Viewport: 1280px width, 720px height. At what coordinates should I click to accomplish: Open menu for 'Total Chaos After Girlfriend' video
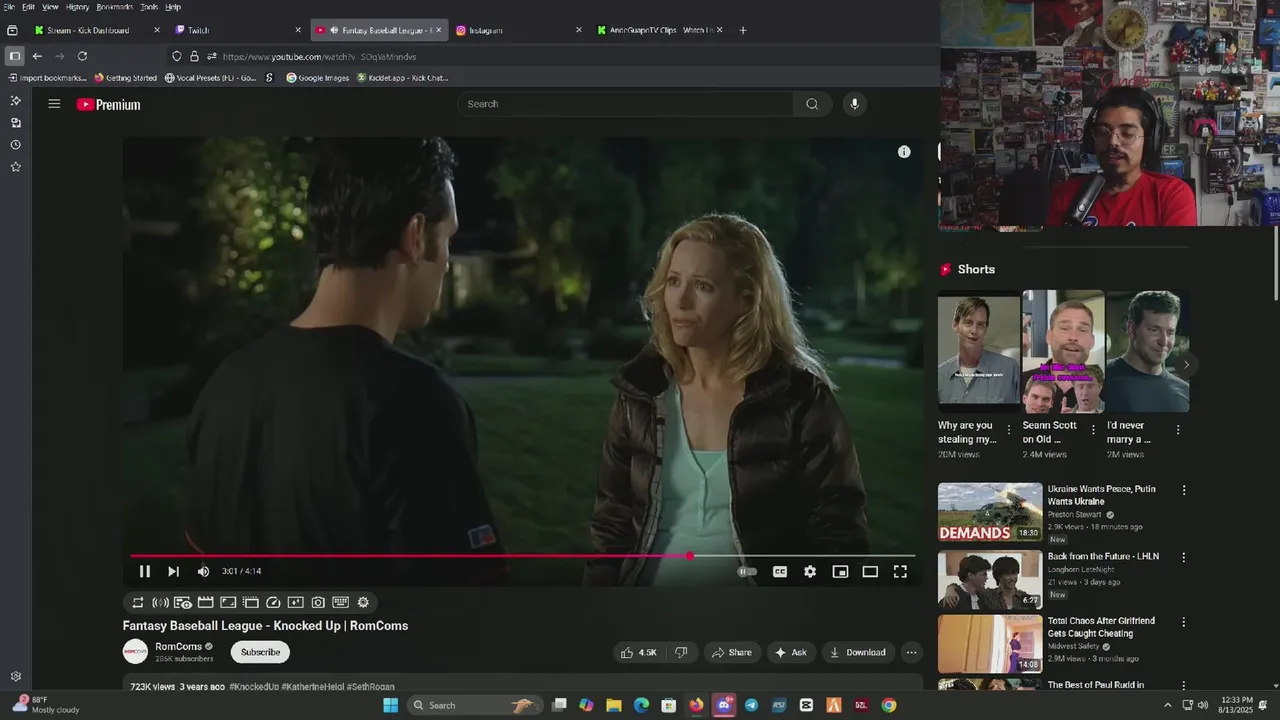coord(1184,622)
